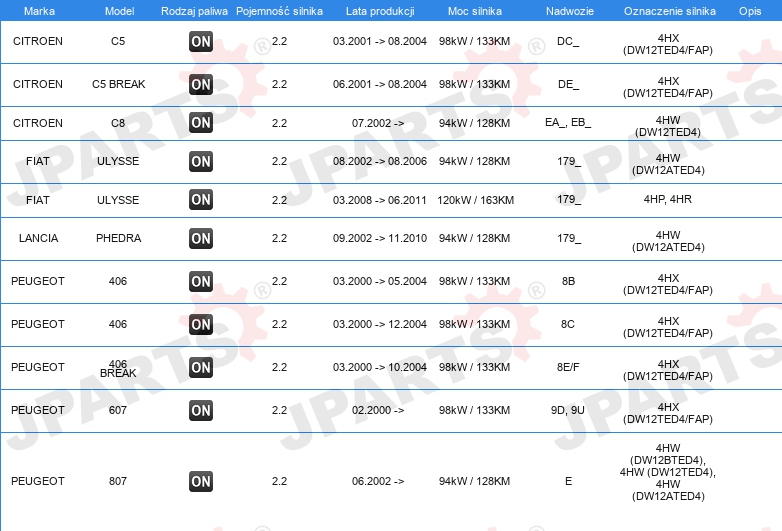Click the ON icon in Peugeot 406 8C row

(201, 325)
